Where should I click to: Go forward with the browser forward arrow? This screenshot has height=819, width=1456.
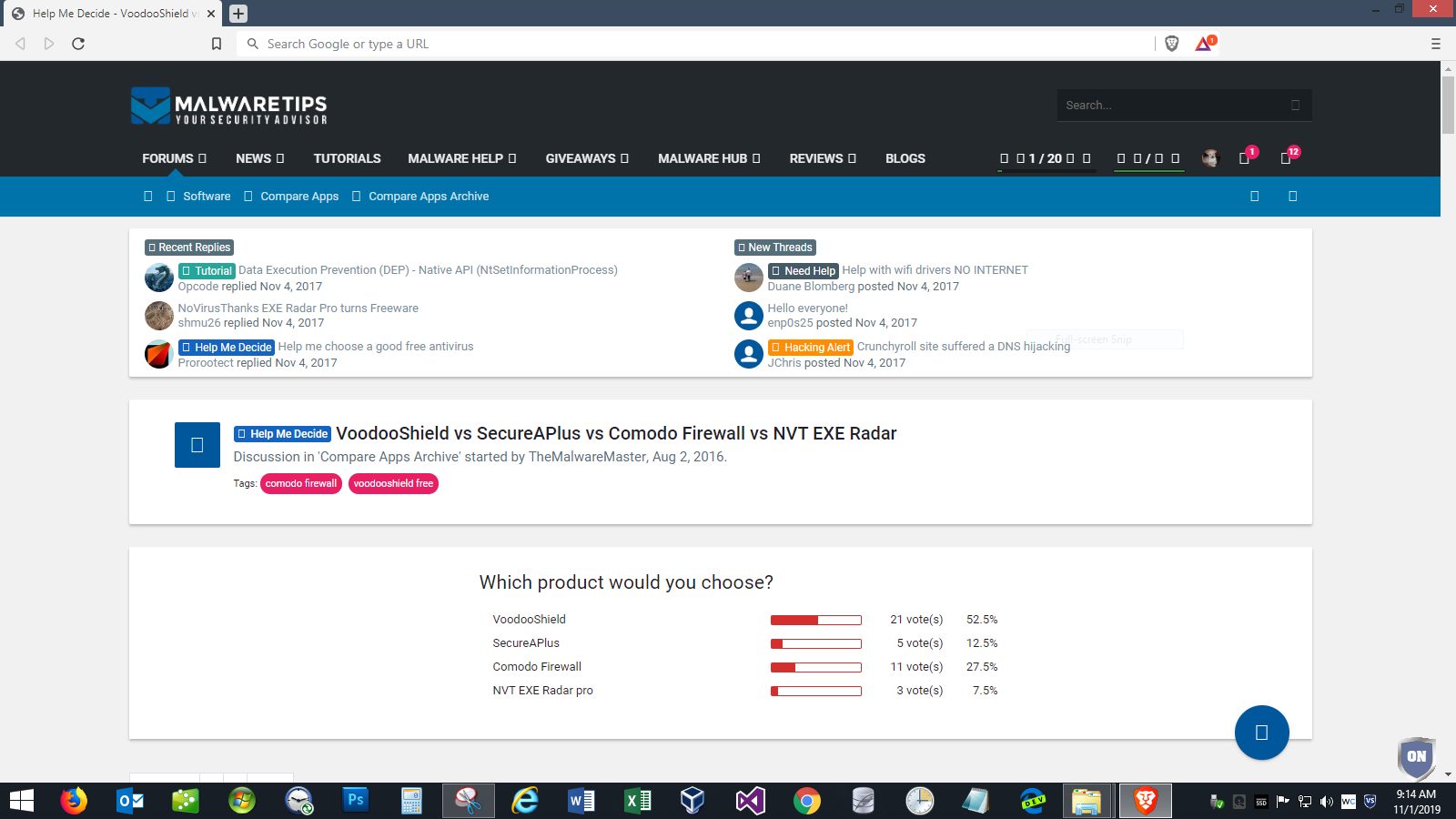click(x=49, y=44)
